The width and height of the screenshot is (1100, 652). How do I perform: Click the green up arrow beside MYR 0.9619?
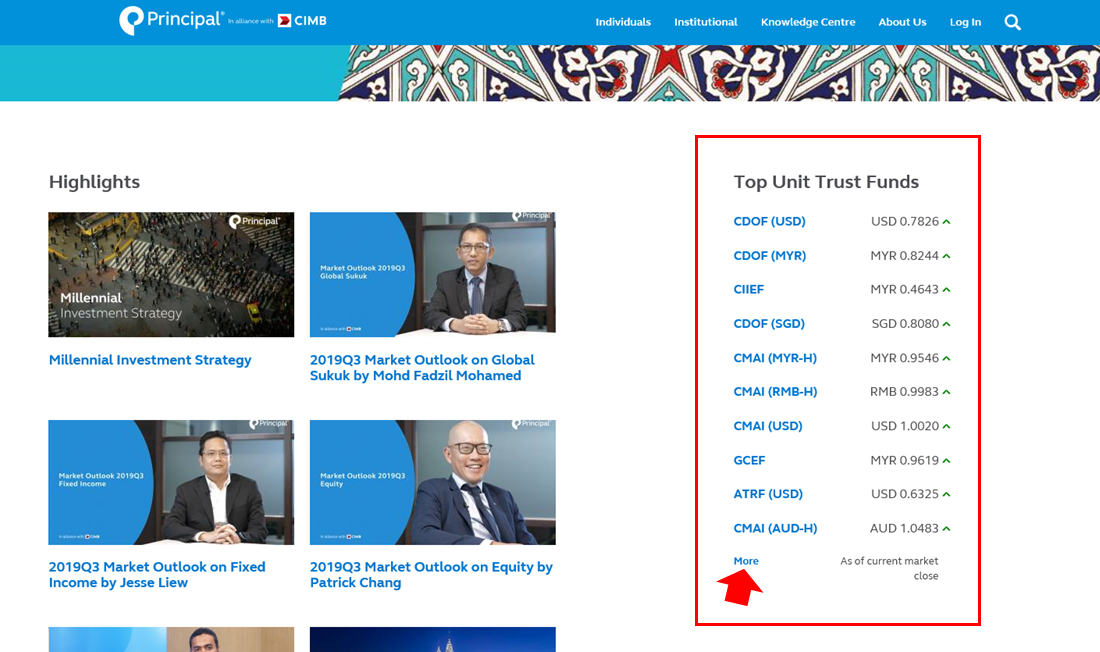[946, 460]
